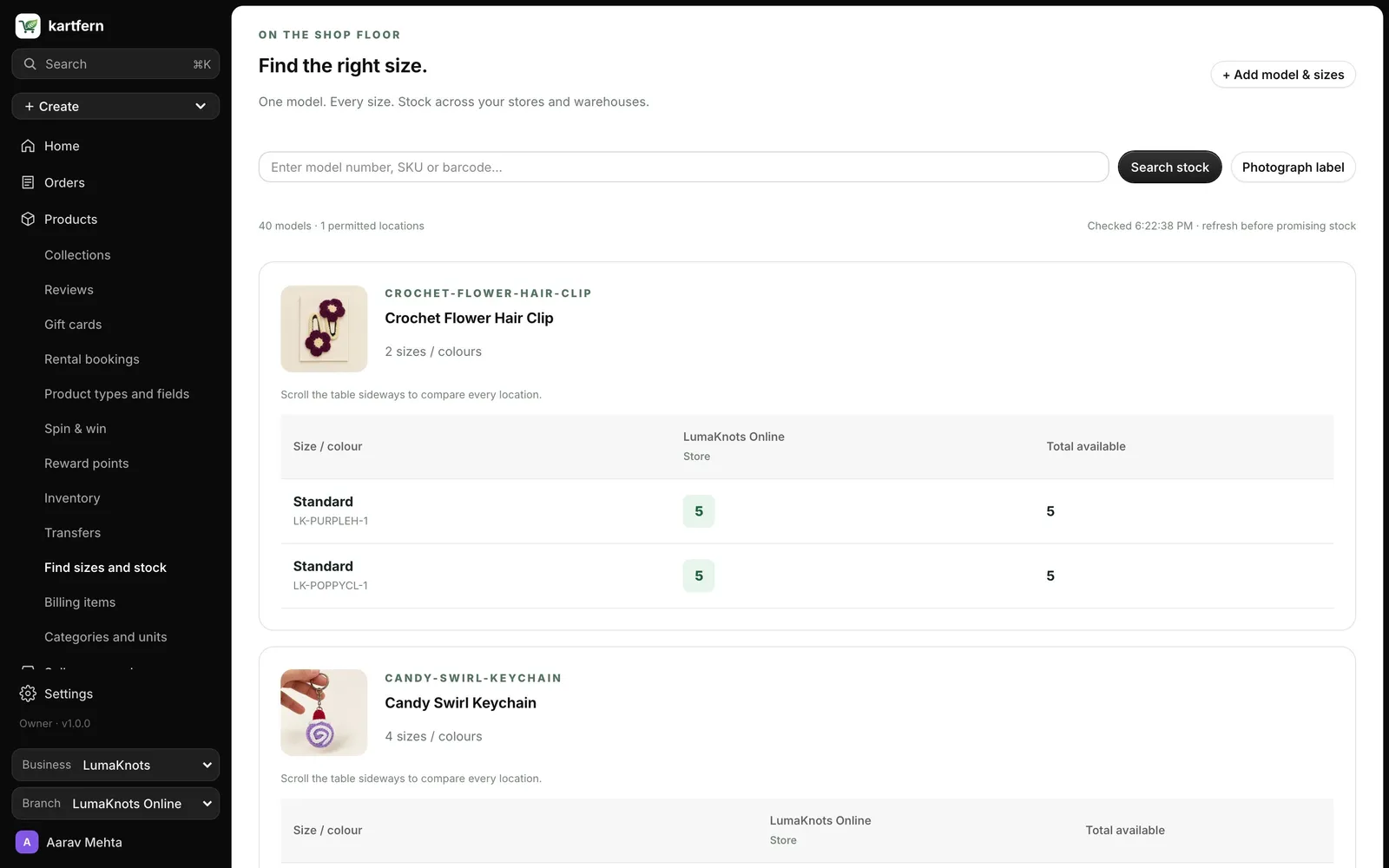The width and height of the screenshot is (1389, 868).
Task: Go to Spin & win
Action: [x=76, y=429]
